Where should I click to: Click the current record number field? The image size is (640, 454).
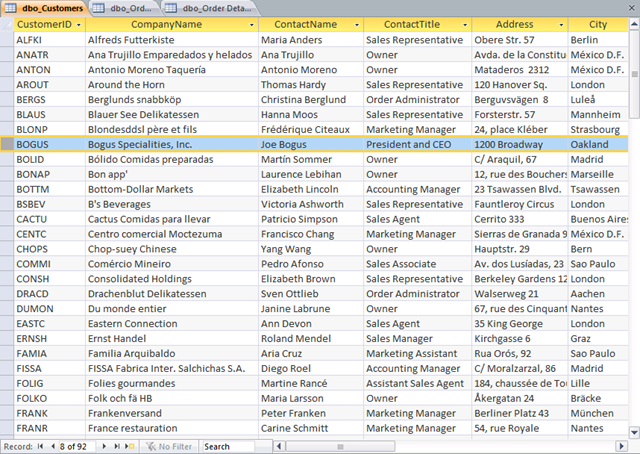(x=78, y=447)
